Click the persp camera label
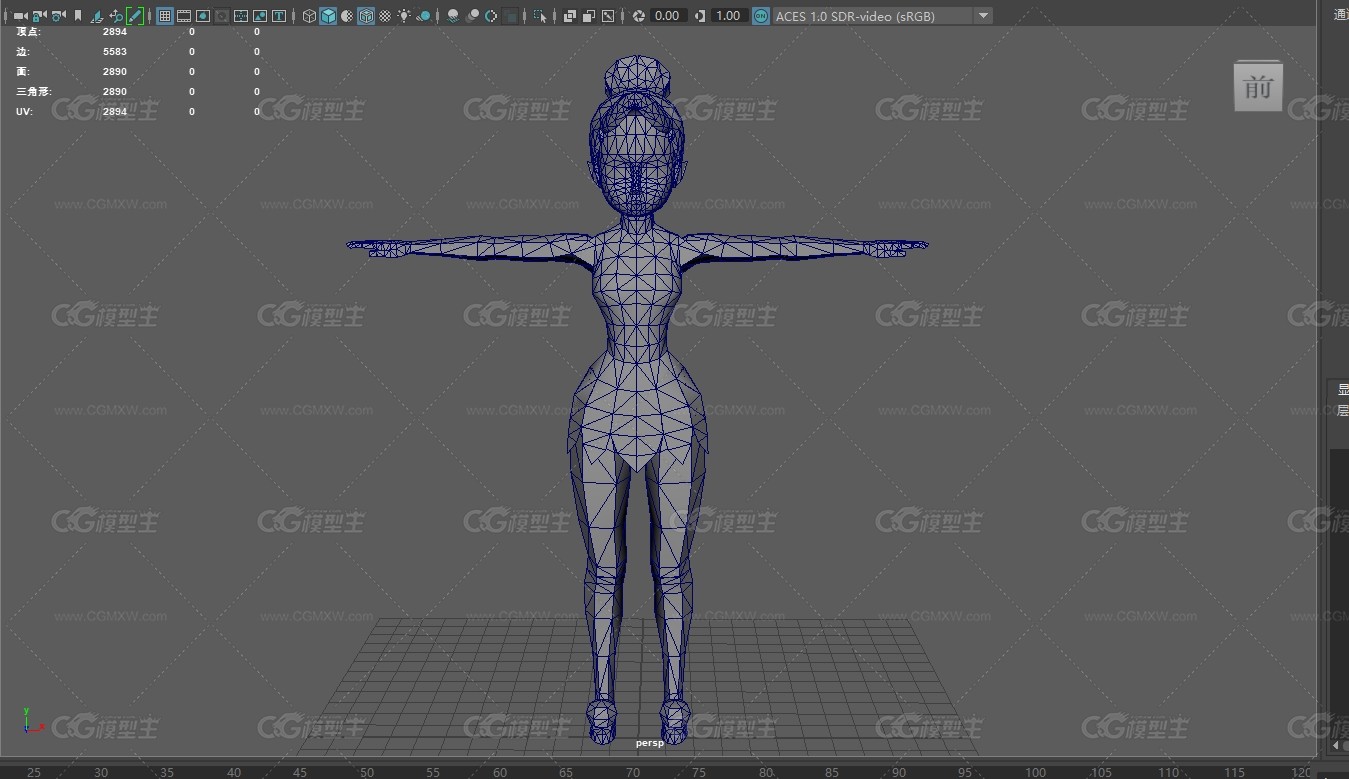 (649, 743)
